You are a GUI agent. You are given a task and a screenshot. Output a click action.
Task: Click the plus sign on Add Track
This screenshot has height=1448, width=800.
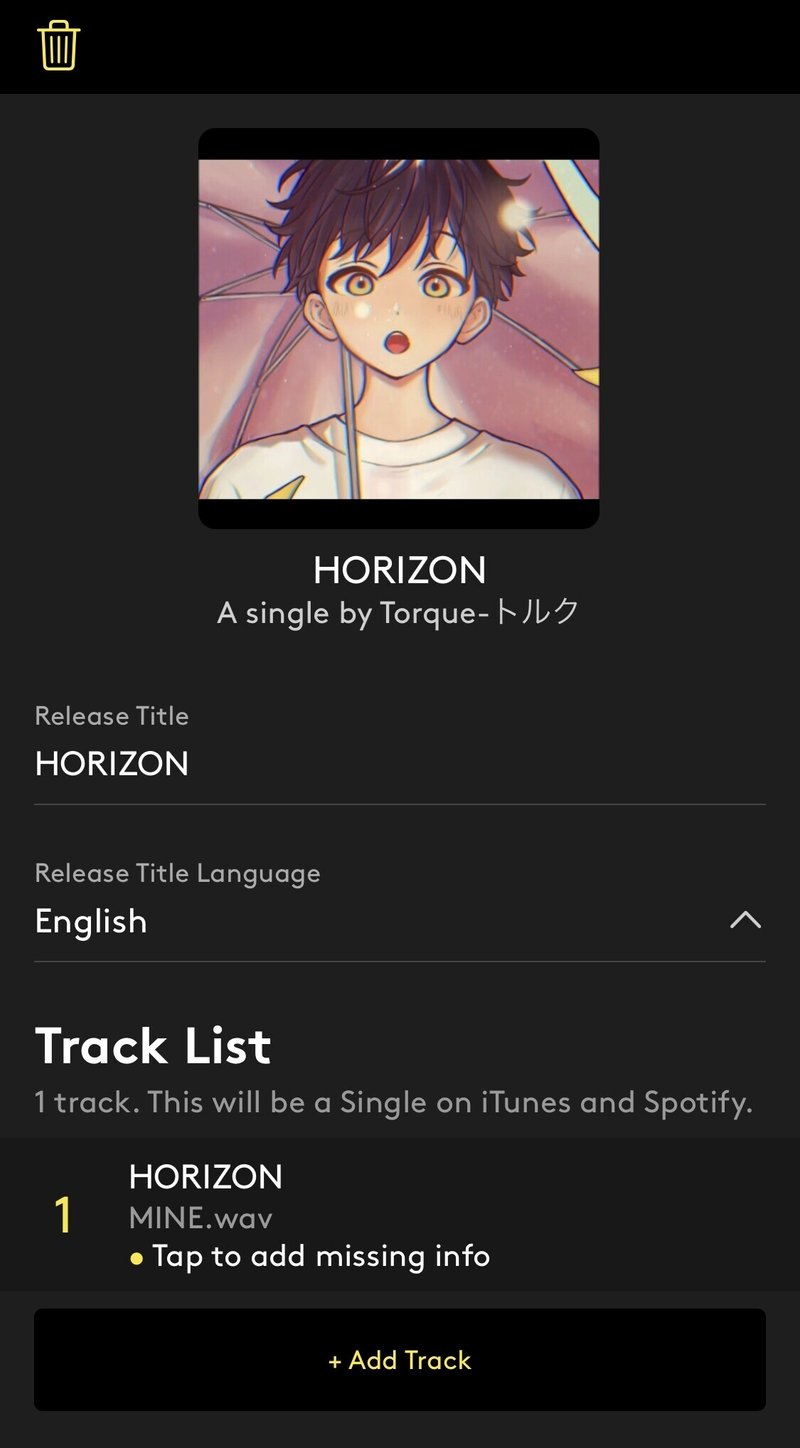point(335,1361)
